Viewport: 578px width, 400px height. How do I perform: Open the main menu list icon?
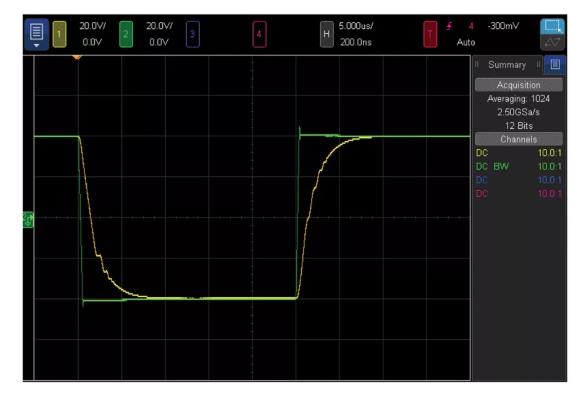(x=36, y=32)
